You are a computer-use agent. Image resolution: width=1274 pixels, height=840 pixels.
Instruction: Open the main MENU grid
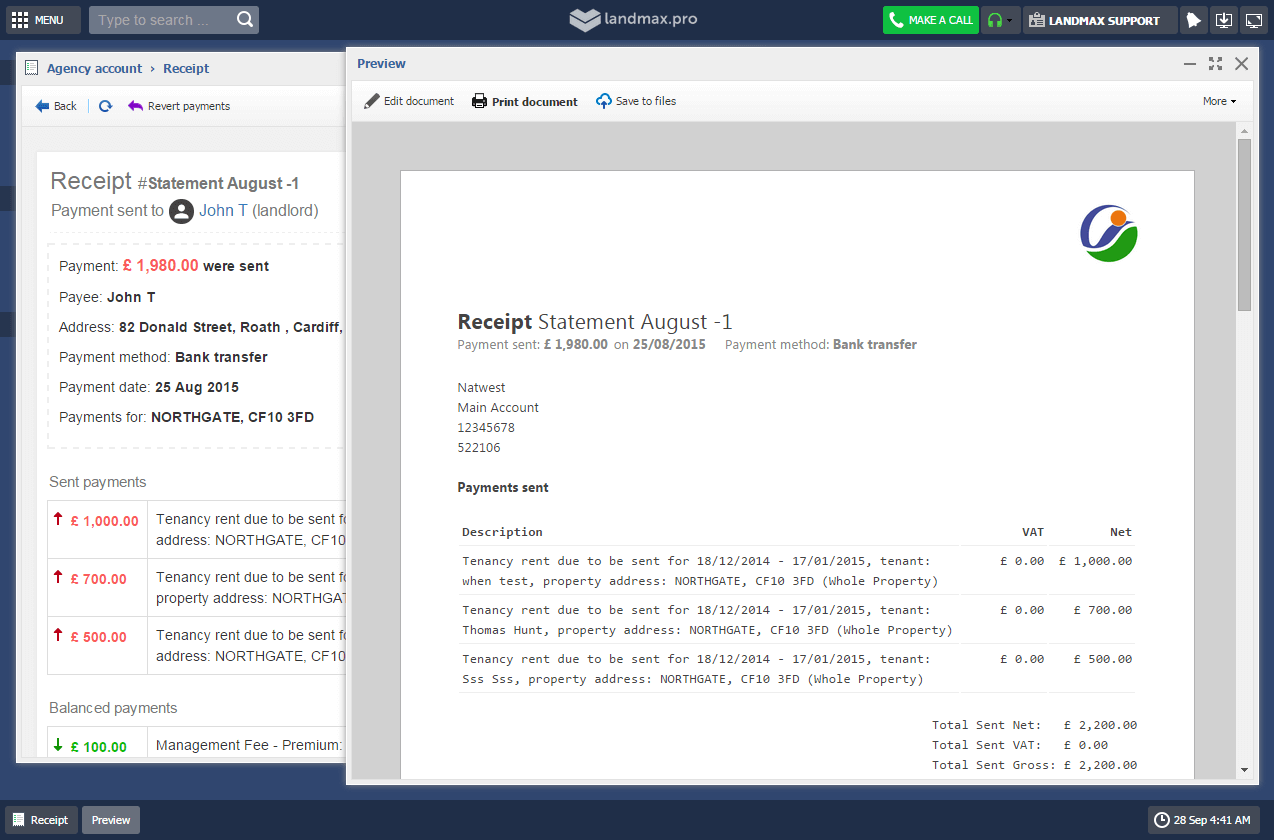(38, 20)
